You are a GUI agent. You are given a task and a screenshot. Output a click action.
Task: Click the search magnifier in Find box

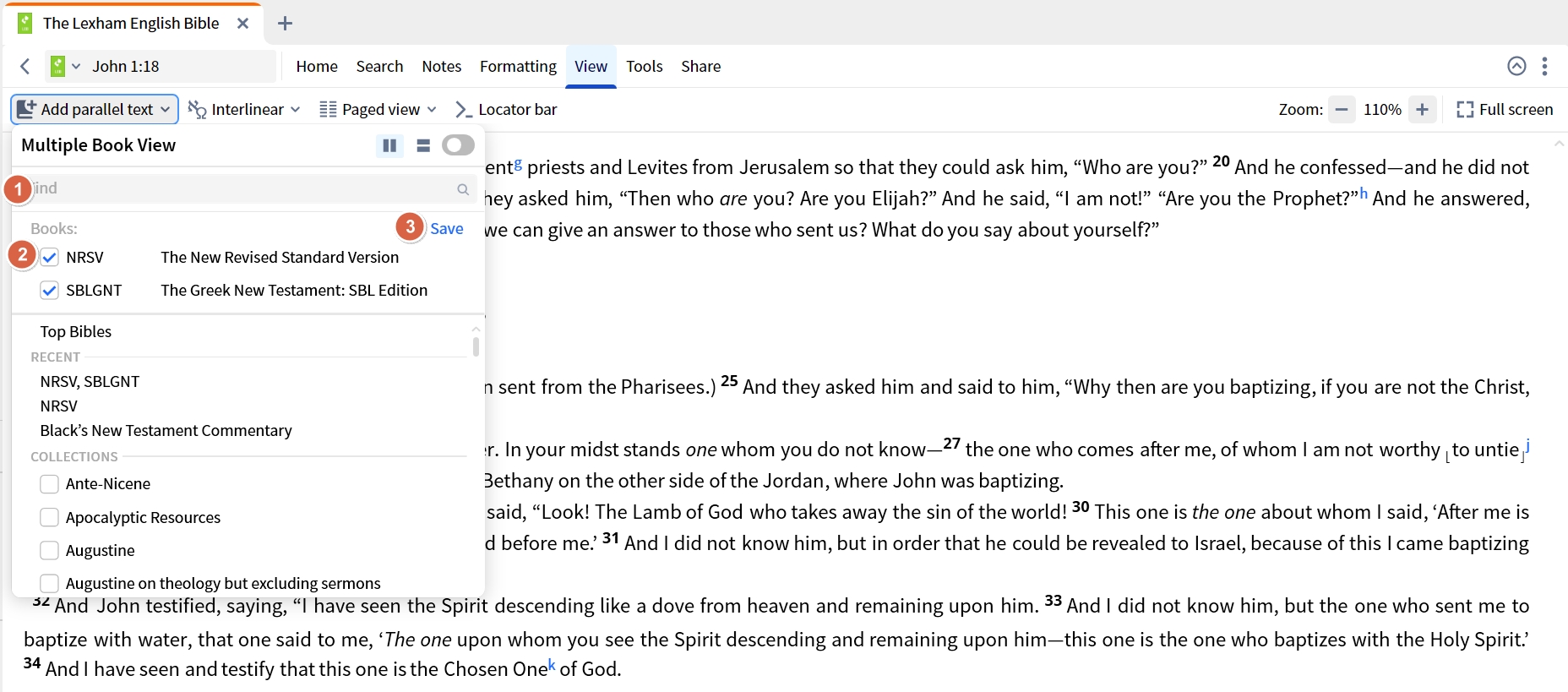tap(463, 189)
